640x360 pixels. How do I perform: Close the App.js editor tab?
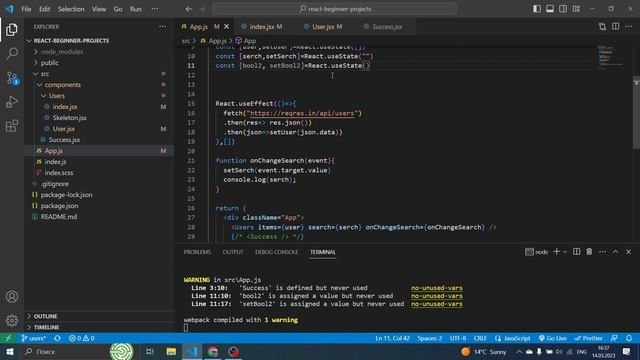click(x=227, y=27)
